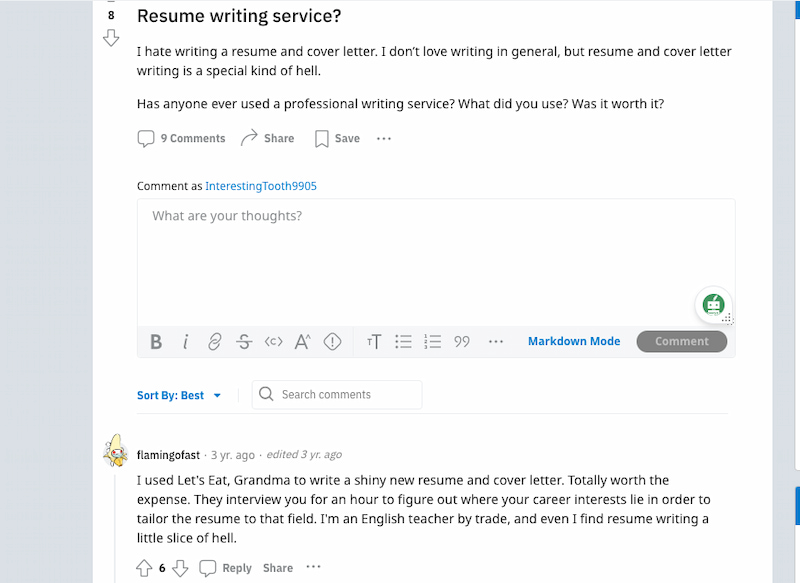Toggle bold formatting in comment editor
Image resolution: width=800 pixels, height=583 pixels.
tap(156, 341)
